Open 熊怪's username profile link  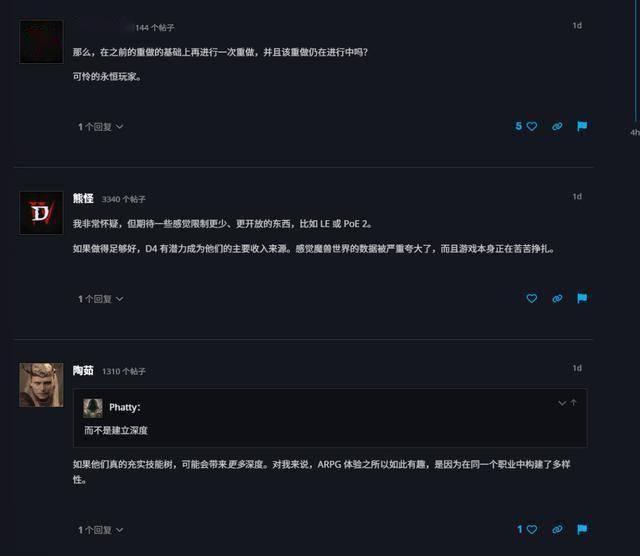83,198
